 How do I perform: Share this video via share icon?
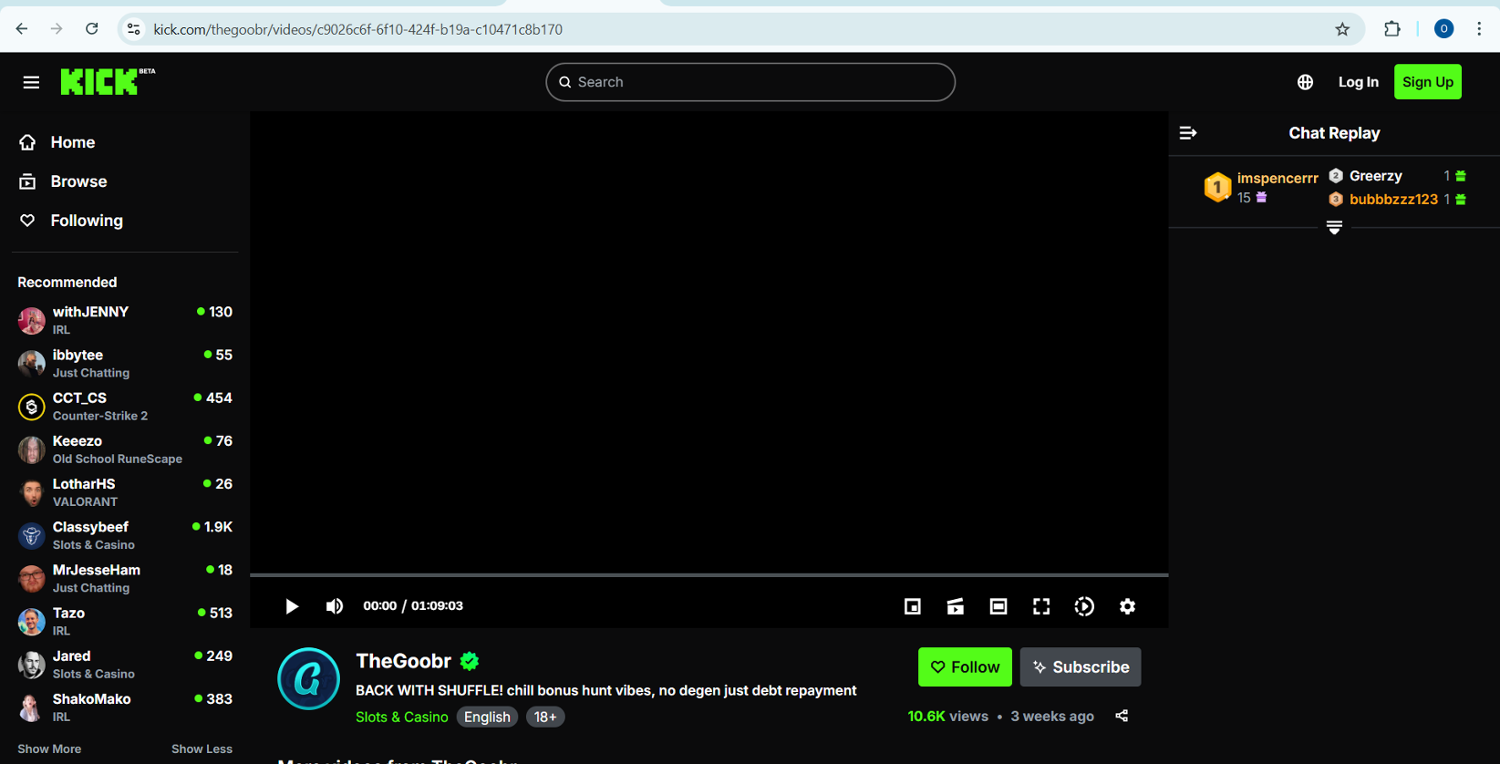[1122, 716]
